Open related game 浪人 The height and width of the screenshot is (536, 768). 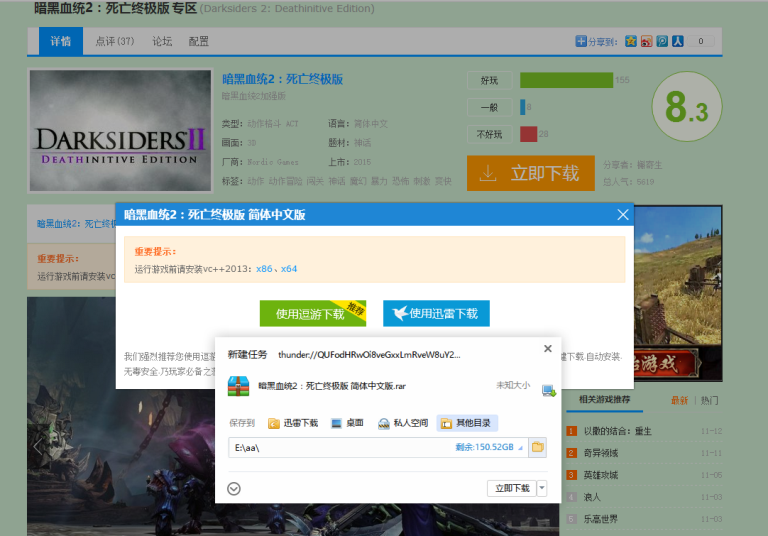592,497
